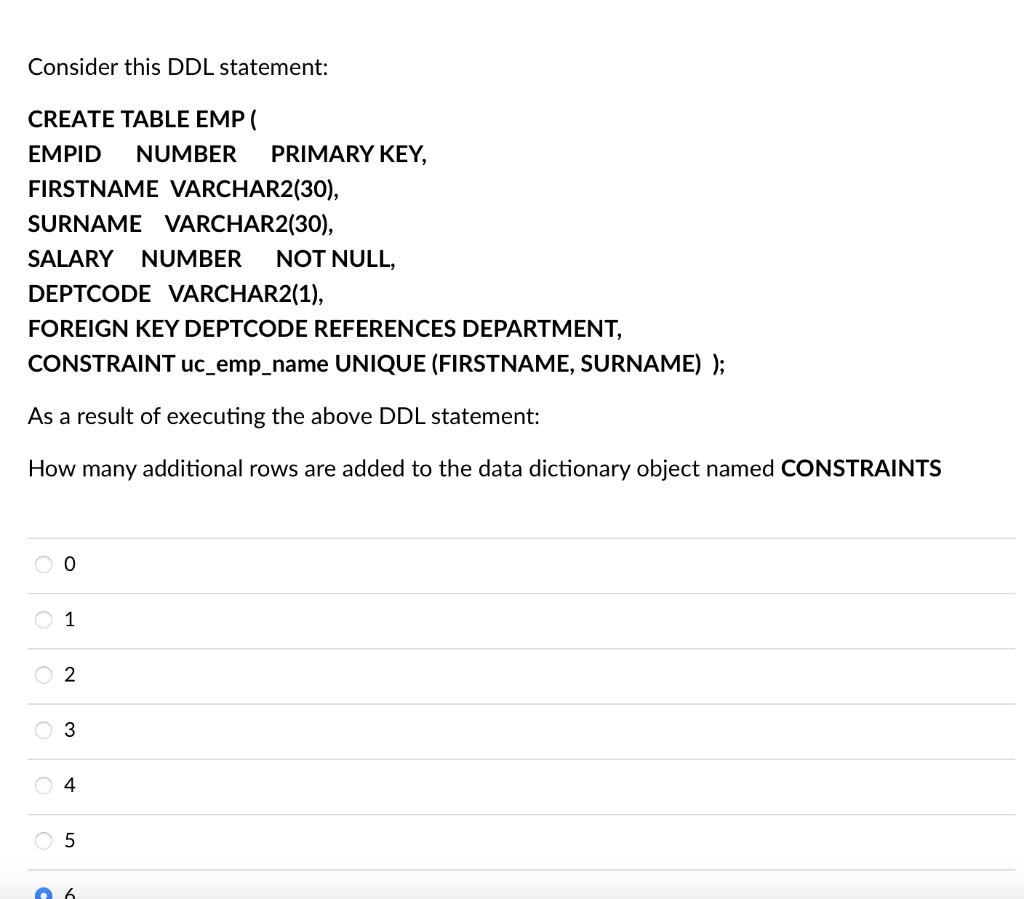Click the partially visible option 6 label
Viewport: 1024px width, 899px height.
tap(68, 893)
